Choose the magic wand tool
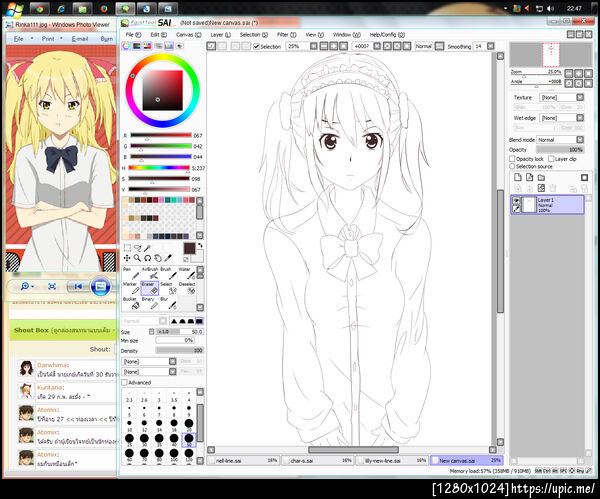 [147, 248]
